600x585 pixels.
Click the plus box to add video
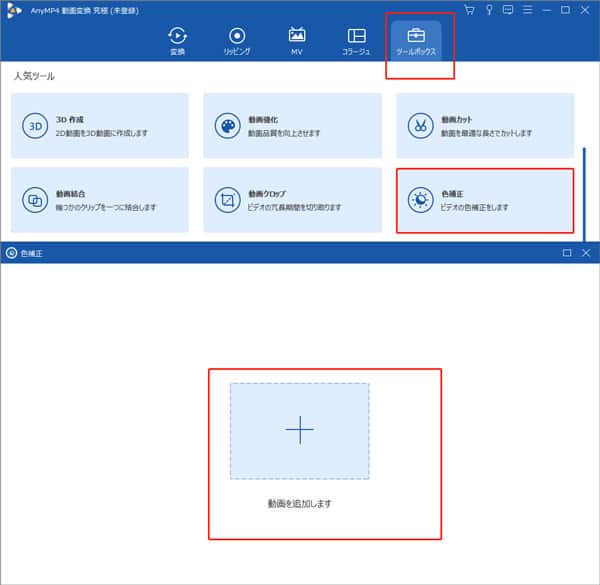pyautogui.click(x=300, y=431)
